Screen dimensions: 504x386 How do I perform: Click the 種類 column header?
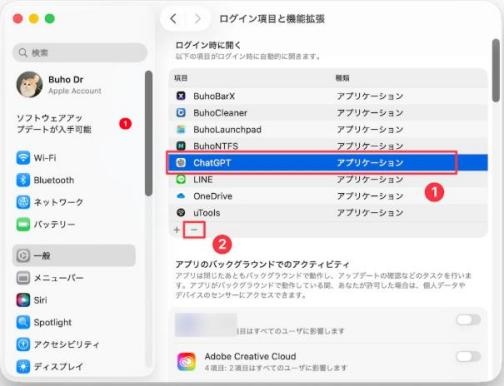tap(342, 78)
